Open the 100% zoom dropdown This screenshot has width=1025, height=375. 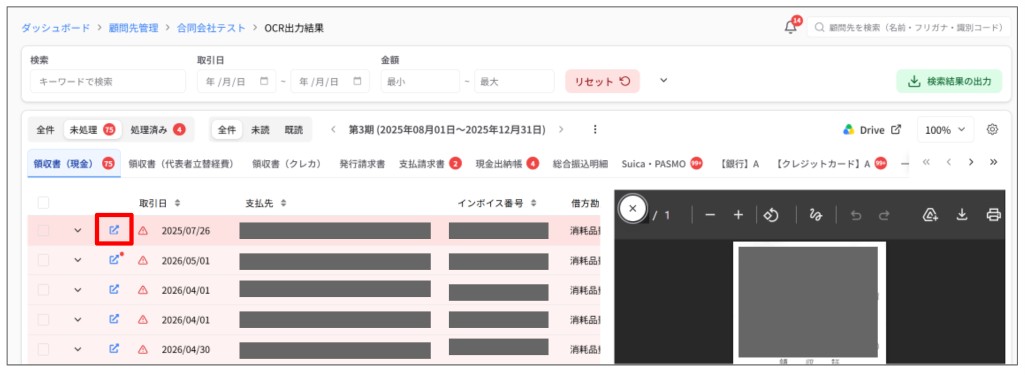945,130
